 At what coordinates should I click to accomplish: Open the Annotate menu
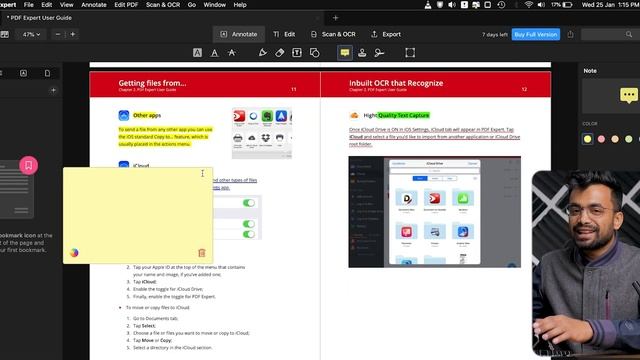click(93, 5)
